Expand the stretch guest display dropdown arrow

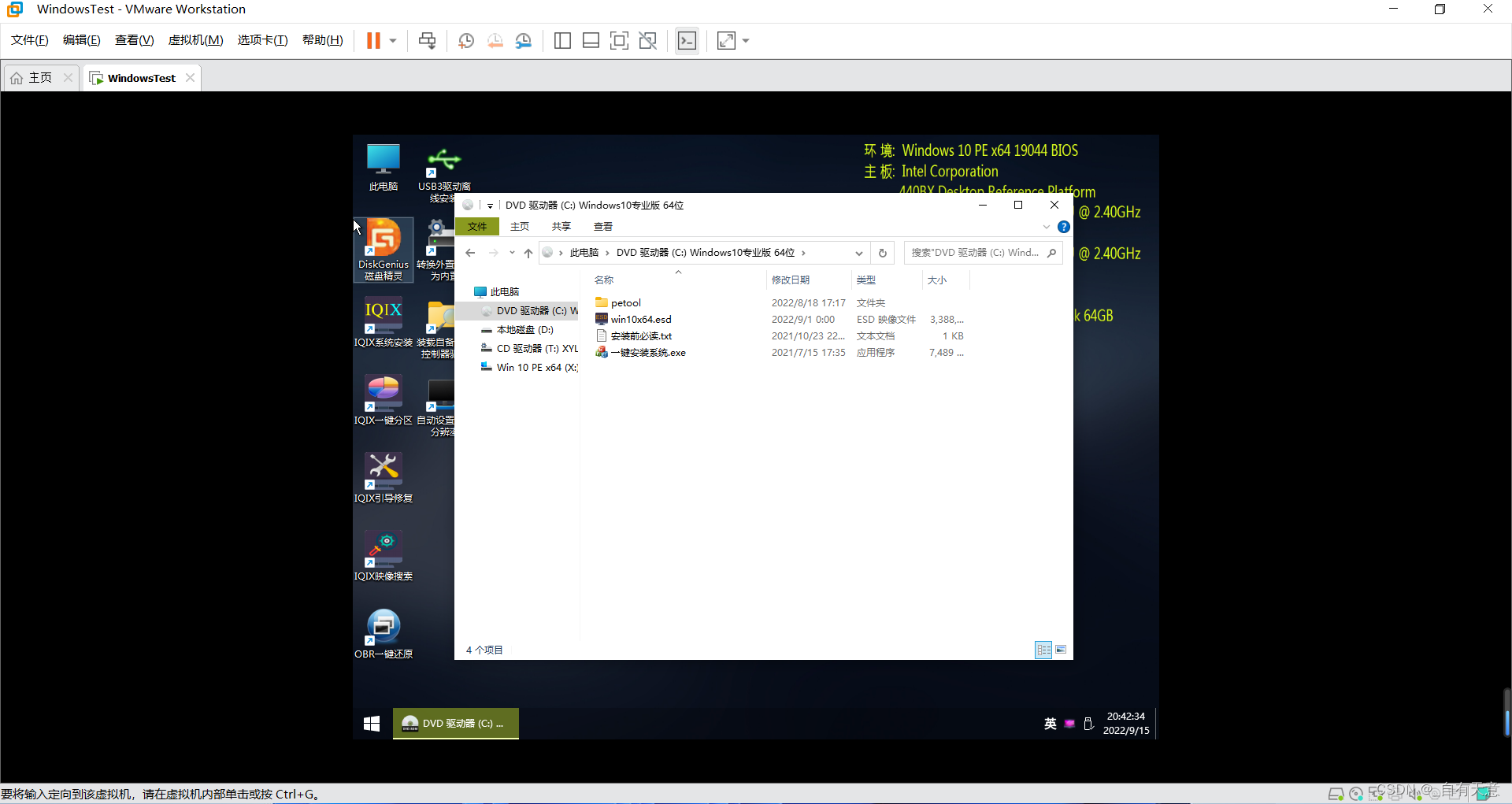click(746, 40)
